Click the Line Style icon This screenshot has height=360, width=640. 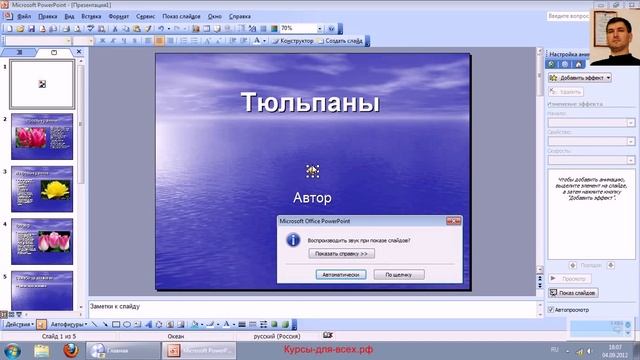242,324
